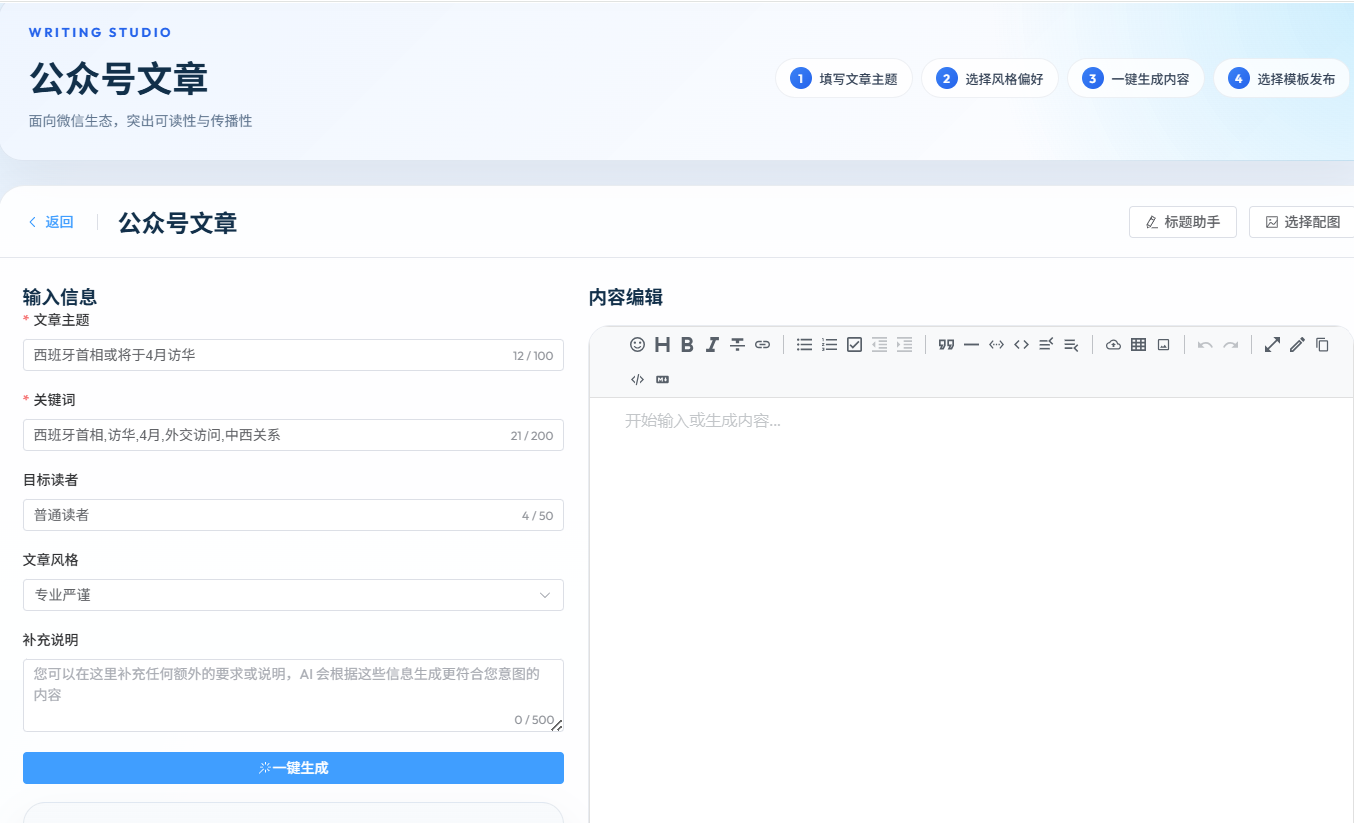The height and width of the screenshot is (823, 1354).
Task: Grab the 补充说明 textarea resize handle
Action: click(557, 726)
